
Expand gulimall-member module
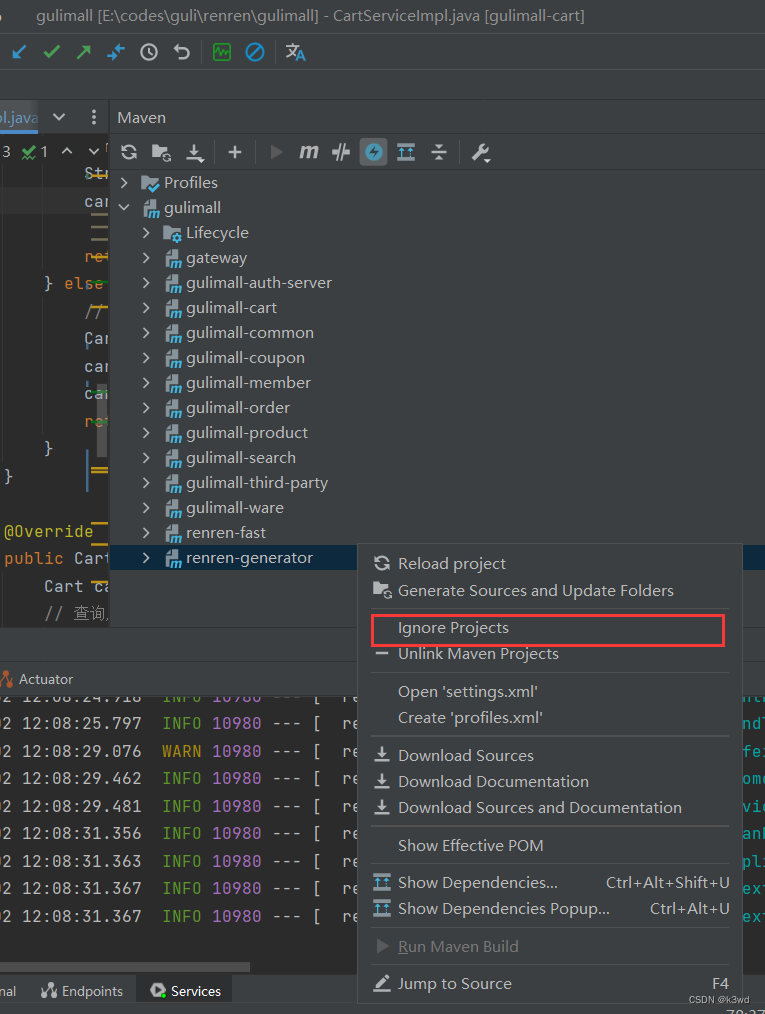[146, 383]
